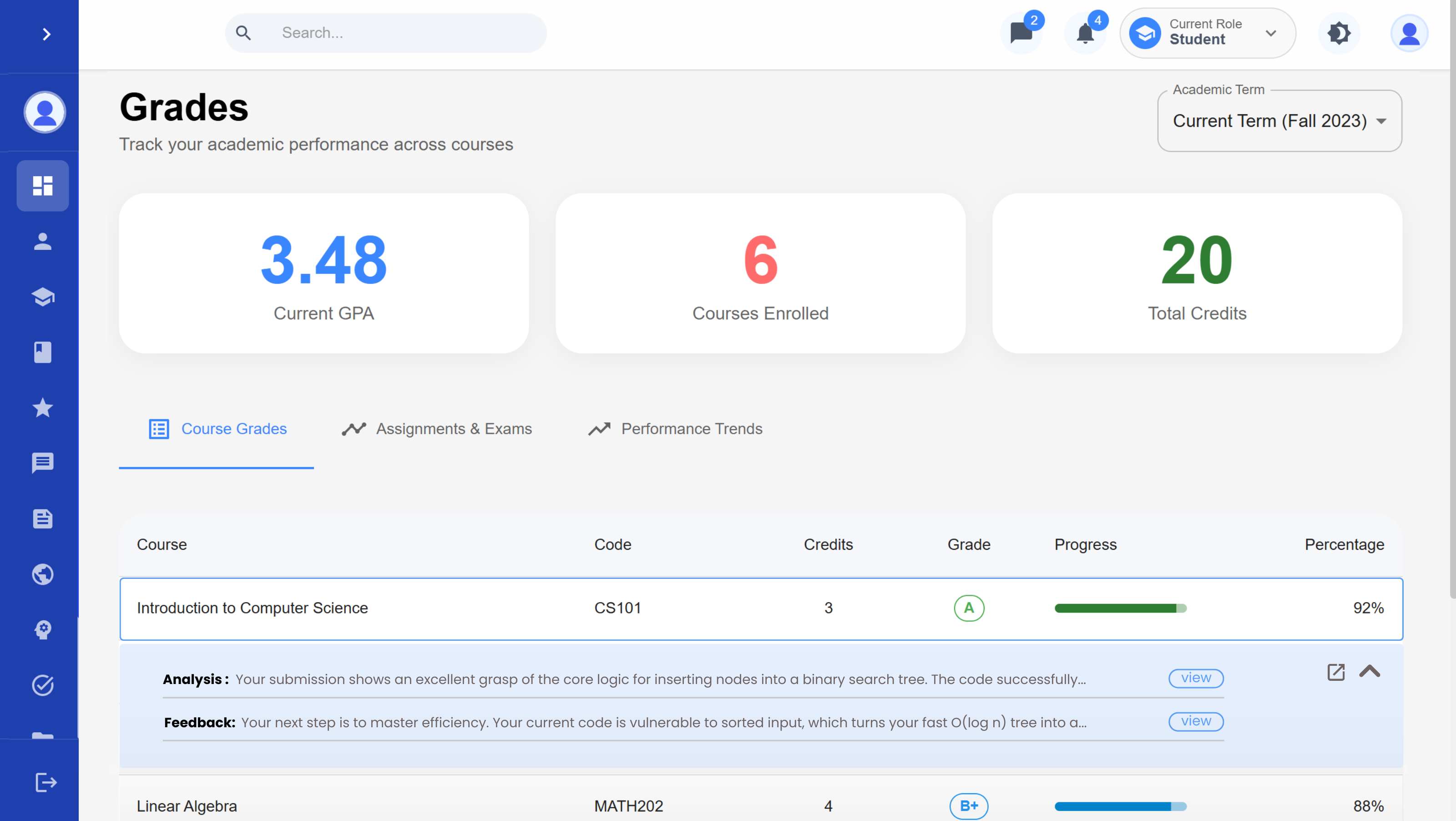Click the user avatar at top right
The height and width of the screenshot is (821, 1456).
[x=1409, y=33]
